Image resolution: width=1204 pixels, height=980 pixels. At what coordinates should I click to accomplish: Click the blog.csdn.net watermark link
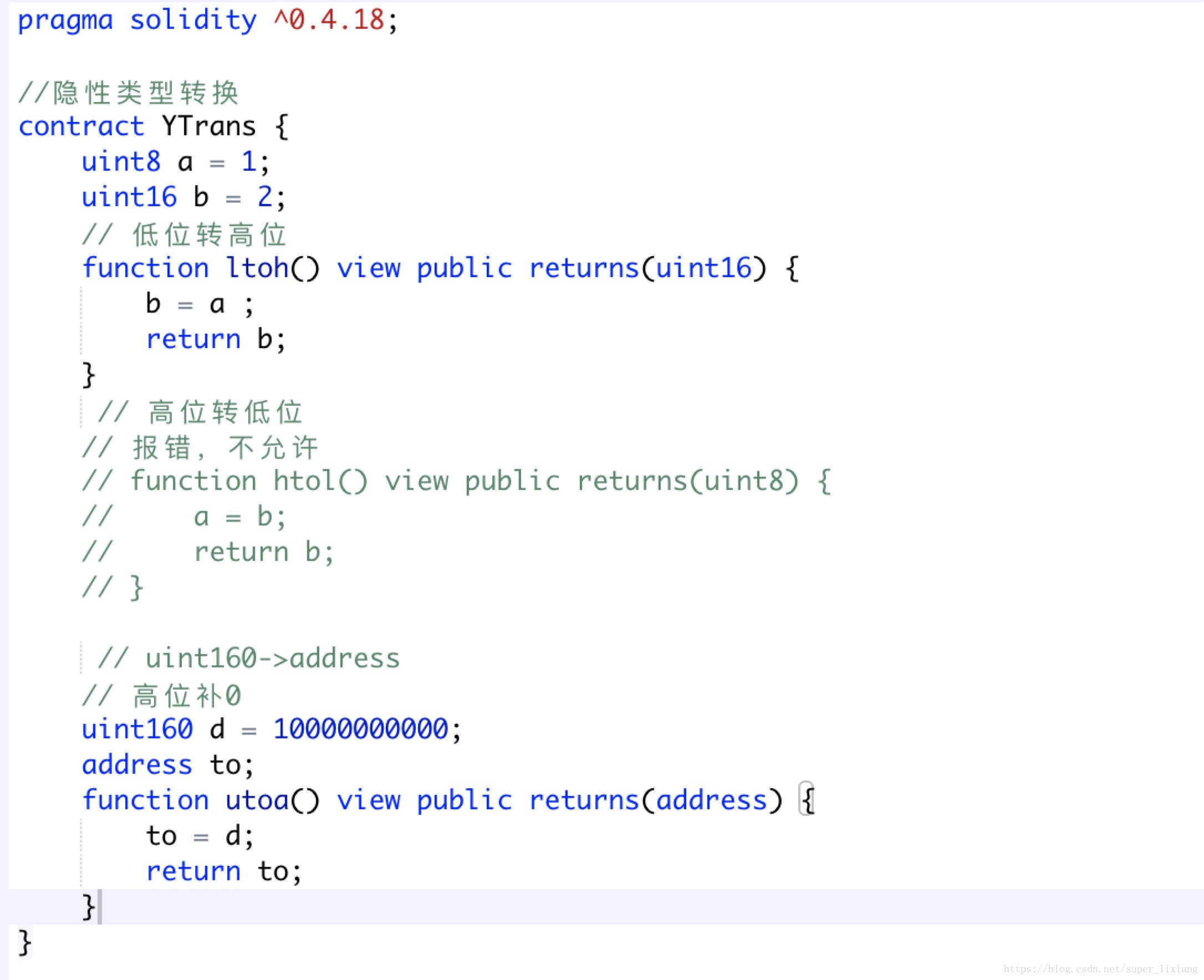(x=1100, y=969)
